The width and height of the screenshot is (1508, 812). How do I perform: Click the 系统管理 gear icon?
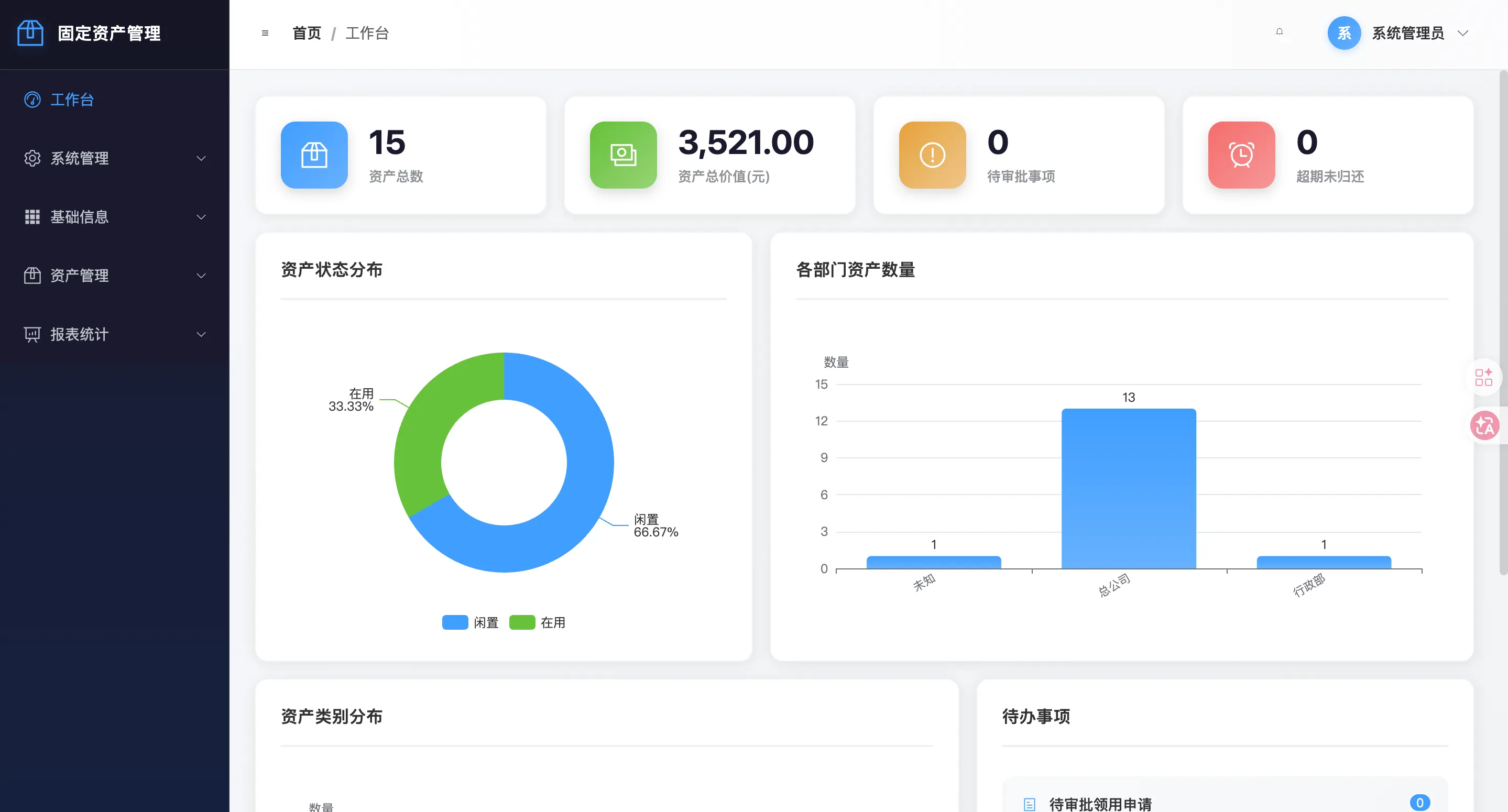click(x=32, y=158)
